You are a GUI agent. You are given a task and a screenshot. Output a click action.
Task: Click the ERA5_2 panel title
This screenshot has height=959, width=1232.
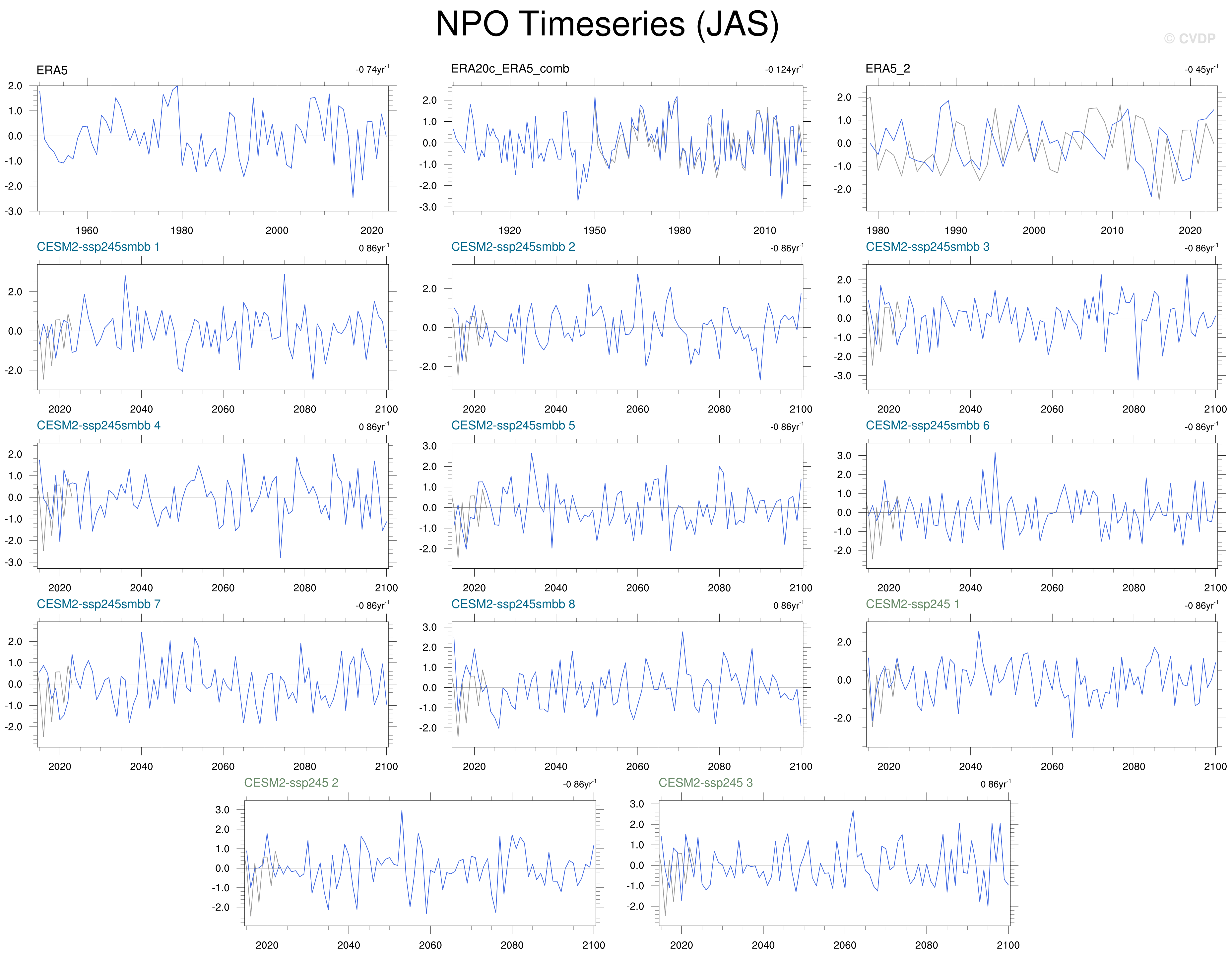(x=887, y=69)
